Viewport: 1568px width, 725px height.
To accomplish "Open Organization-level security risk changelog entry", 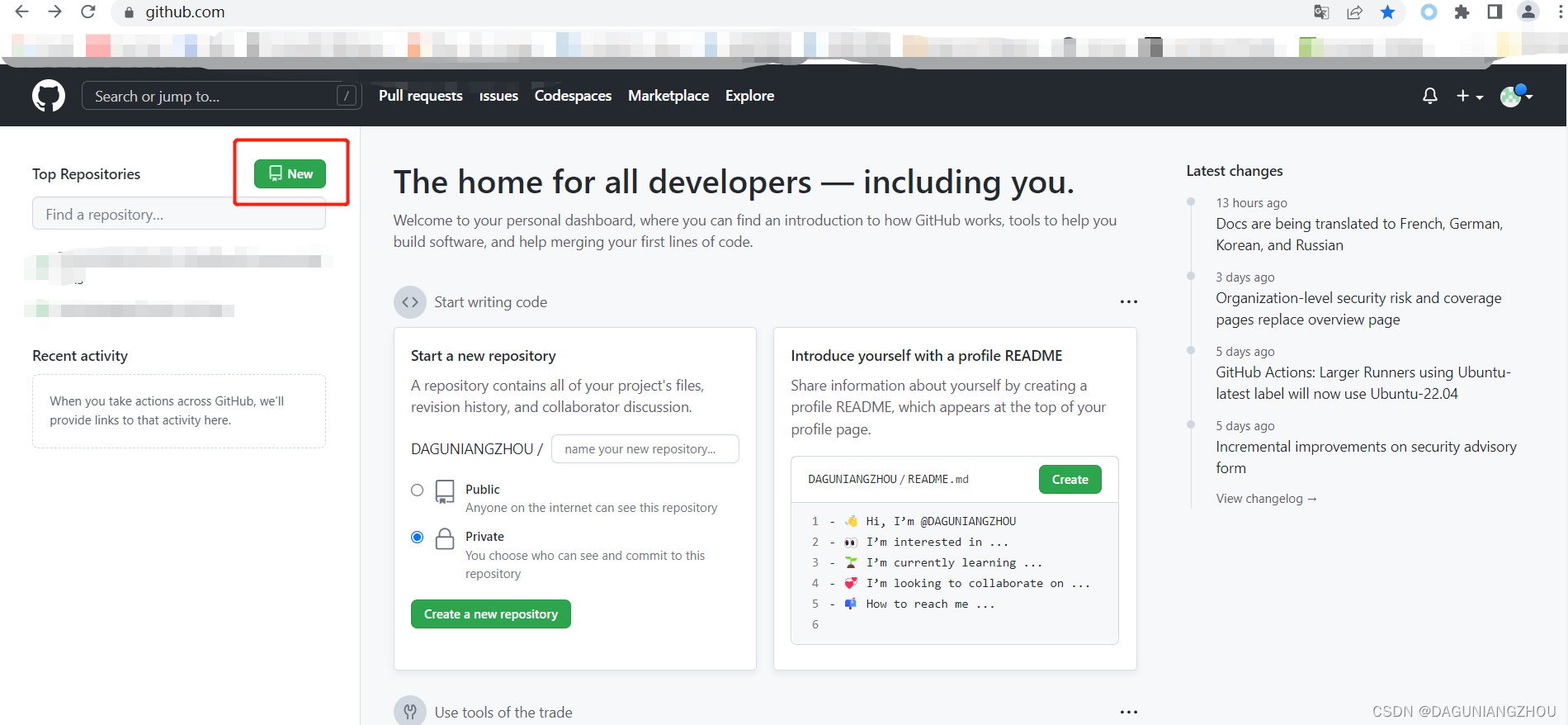I will pos(1358,309).
